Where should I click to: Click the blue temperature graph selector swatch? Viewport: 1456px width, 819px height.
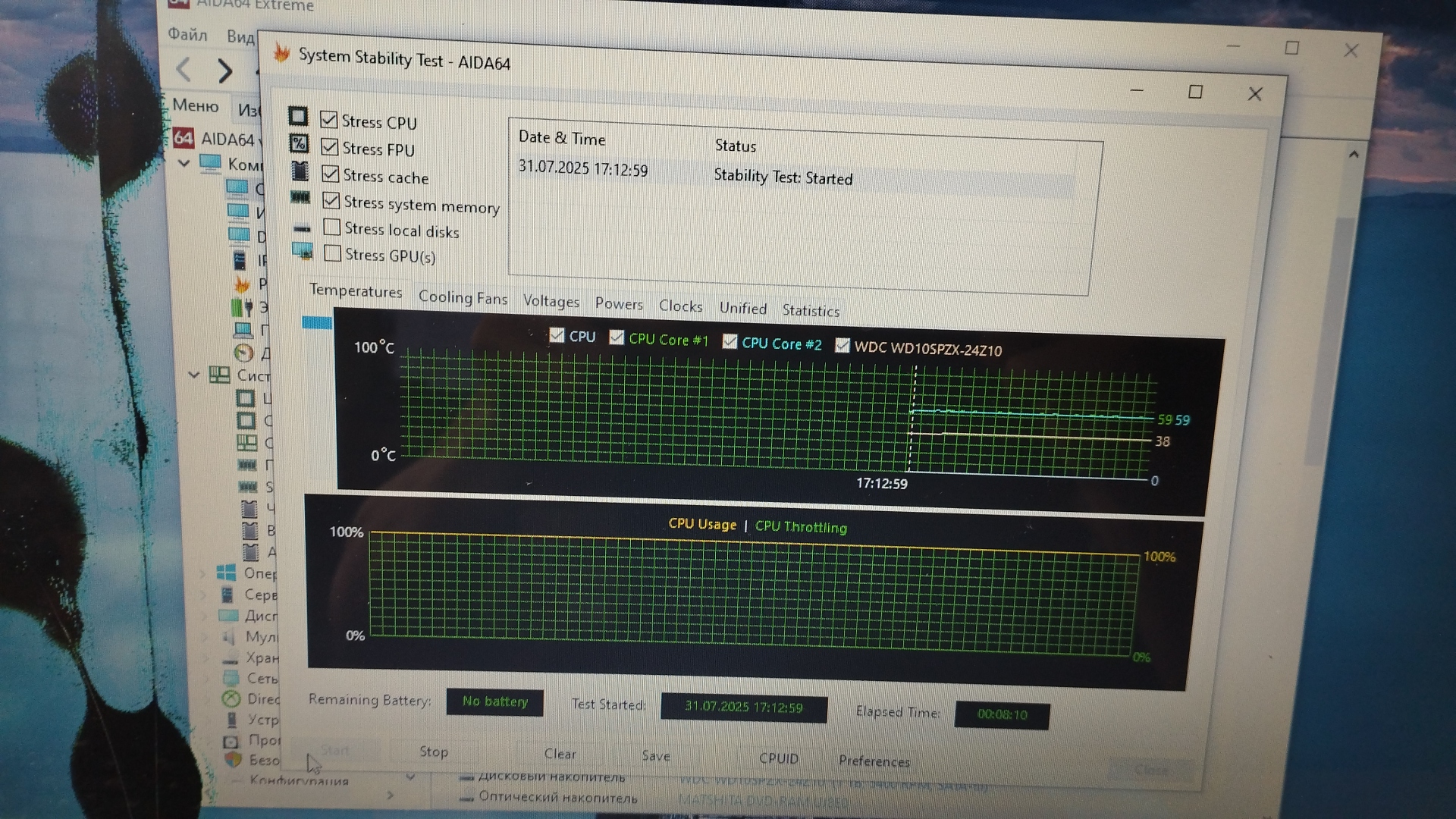tap(317, 323)
